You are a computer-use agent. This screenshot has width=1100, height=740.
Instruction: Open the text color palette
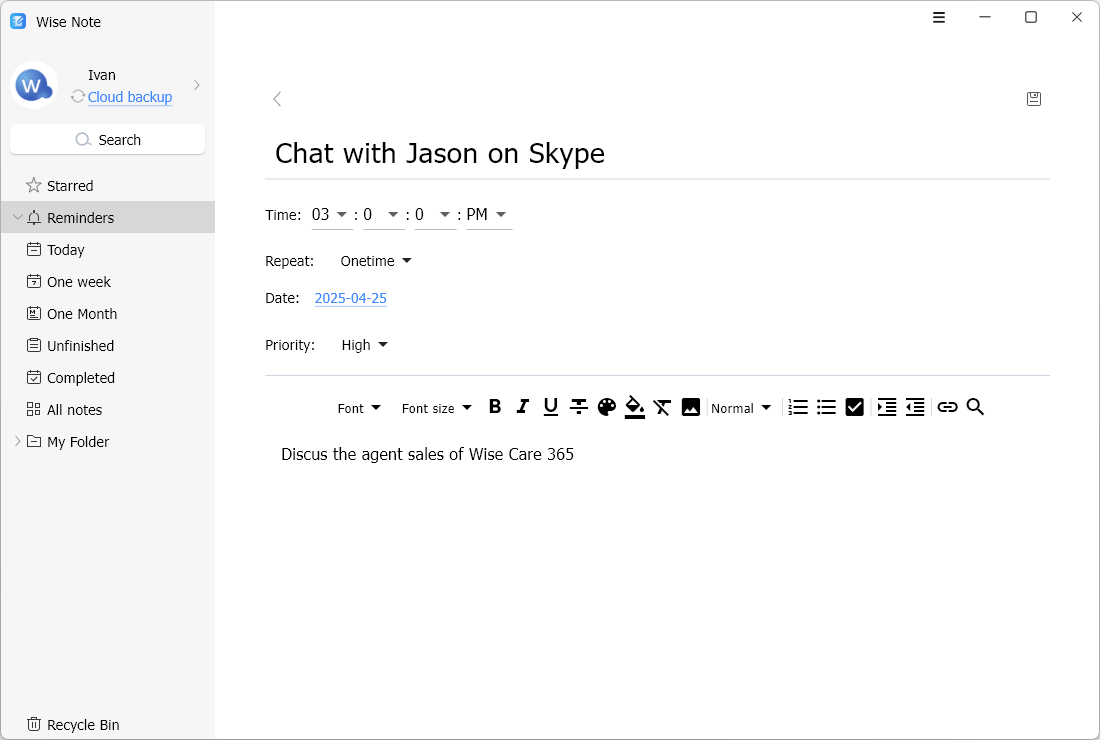(607, 407)
